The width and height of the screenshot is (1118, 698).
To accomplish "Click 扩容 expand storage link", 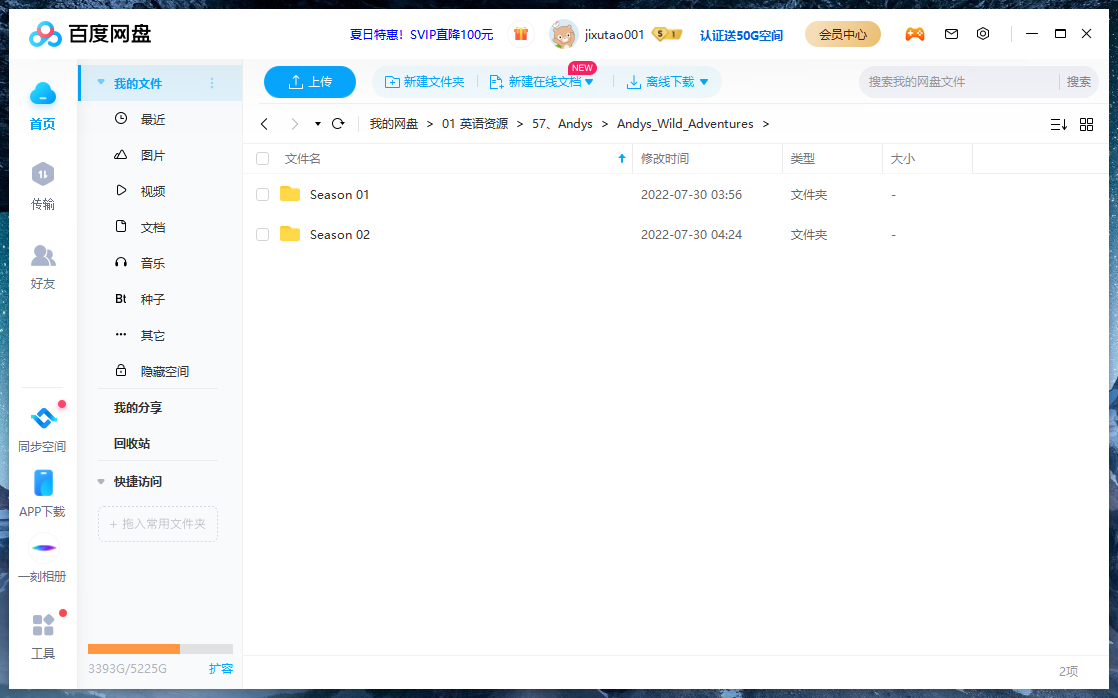I will 221,669.
